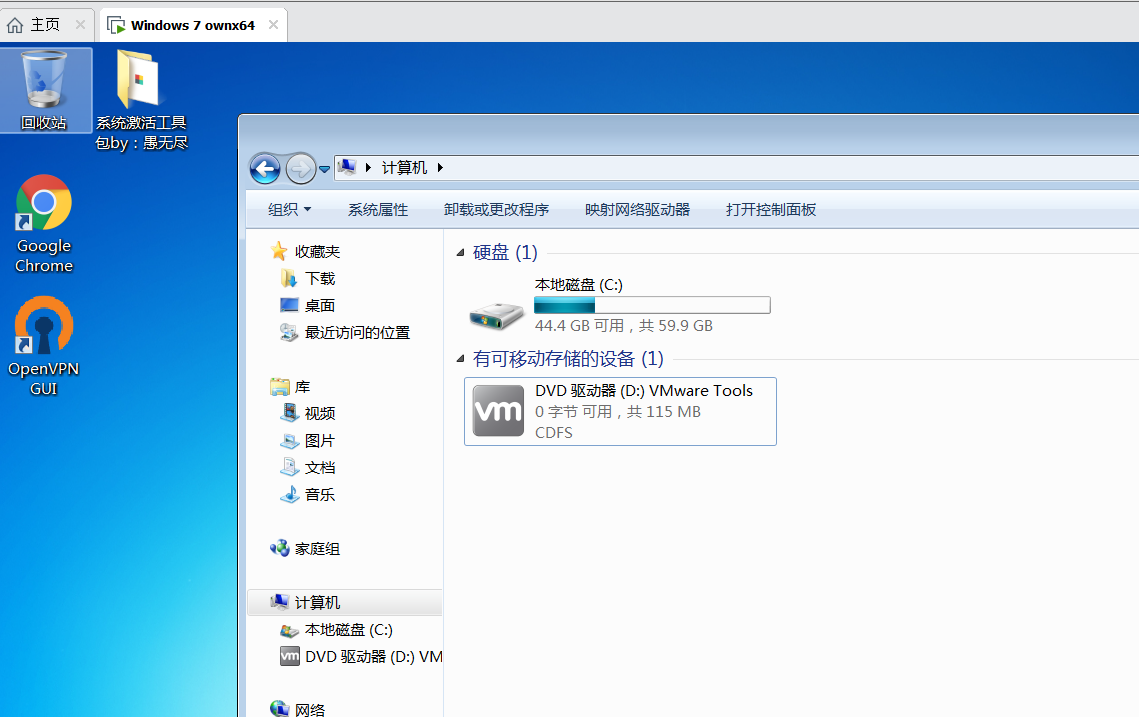Click the computer icon in address bar
Viewport: 1139px width, 717px height.
(347, 168)
